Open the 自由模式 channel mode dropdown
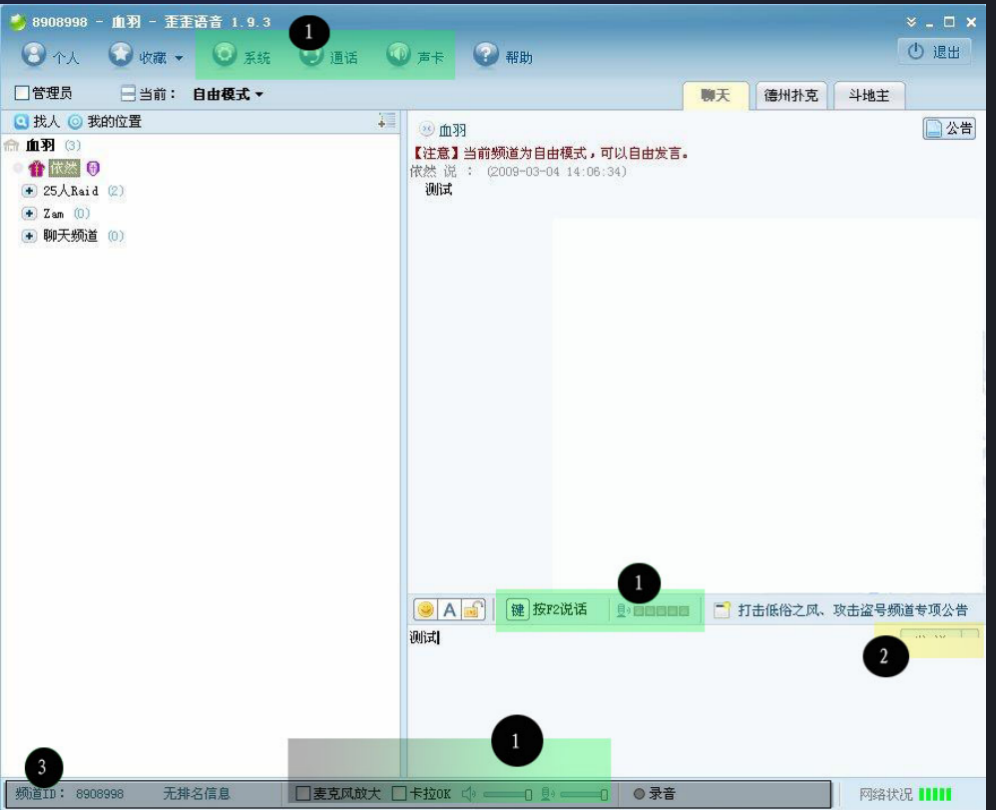996x810 pixels. pyautogui.click(x=227, y=95)
